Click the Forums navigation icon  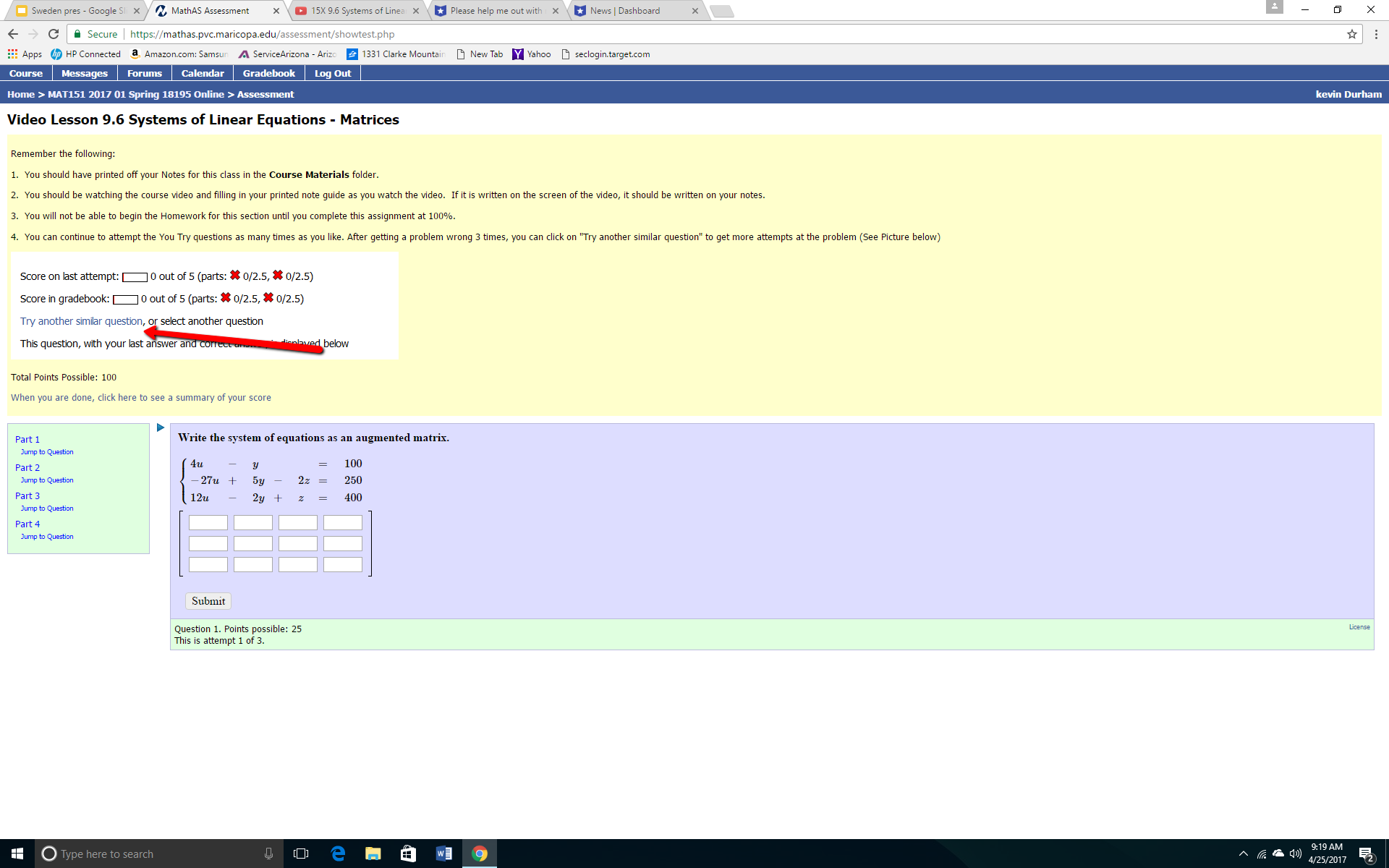(x=144, y=72)
